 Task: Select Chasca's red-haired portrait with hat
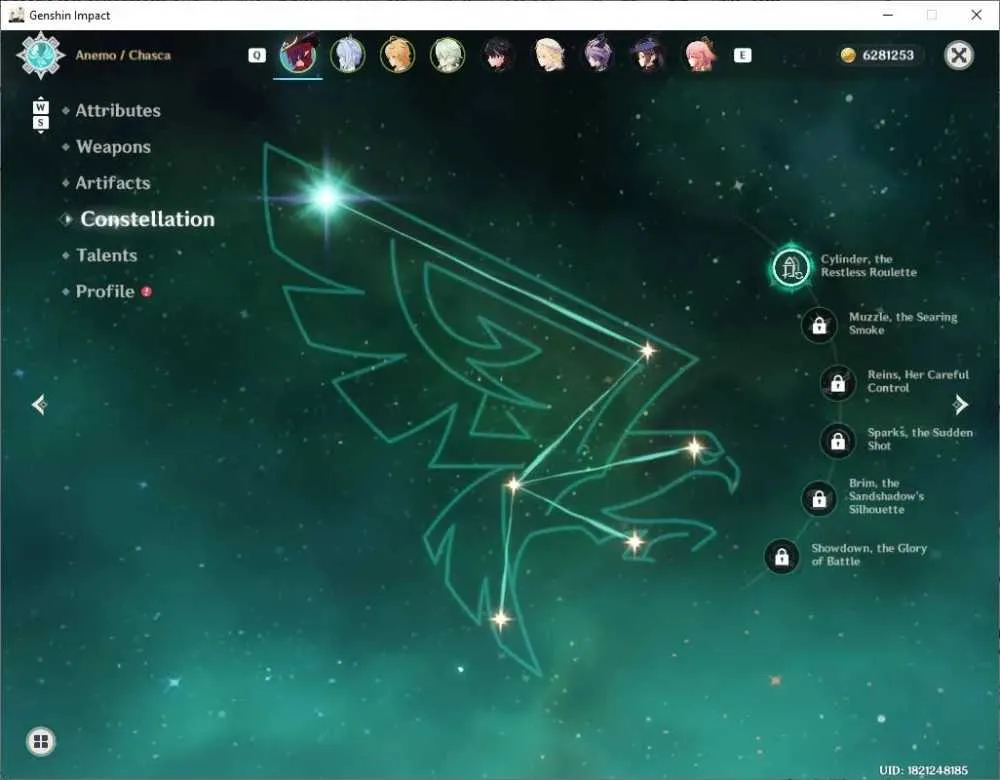298,55
